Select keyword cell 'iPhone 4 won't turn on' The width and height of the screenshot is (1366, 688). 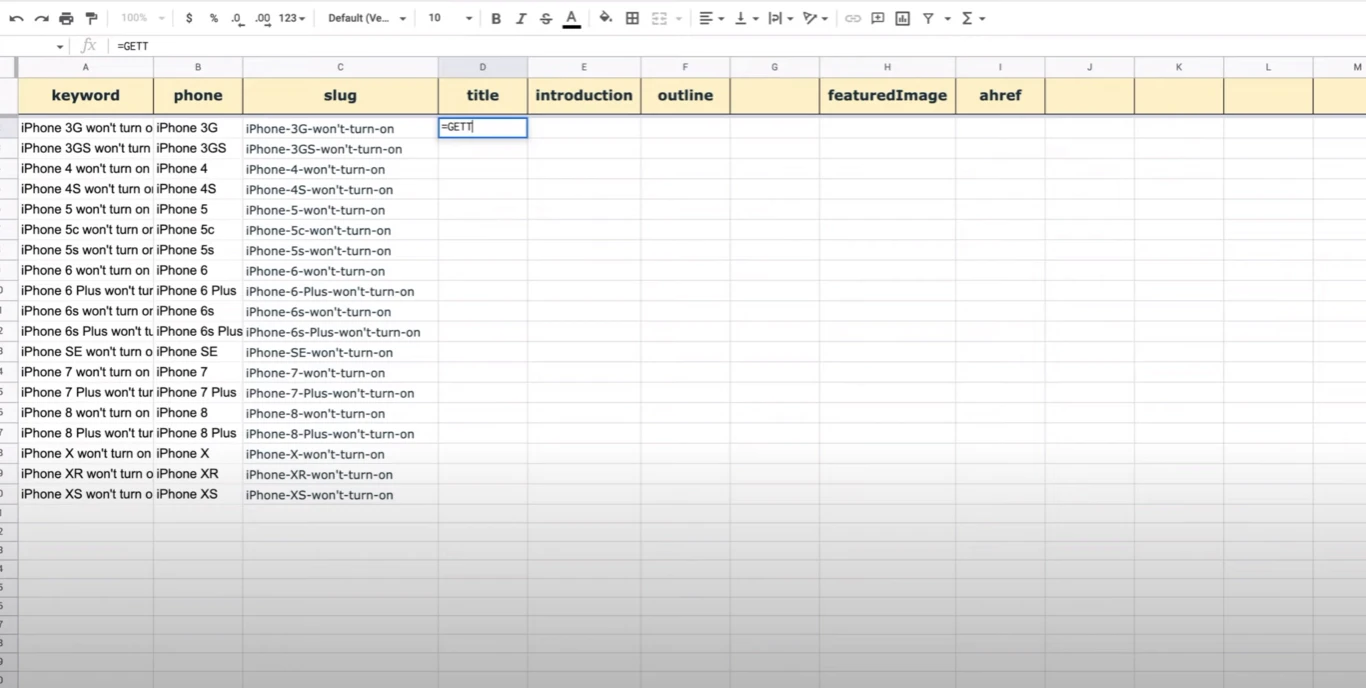coord(85,169)
